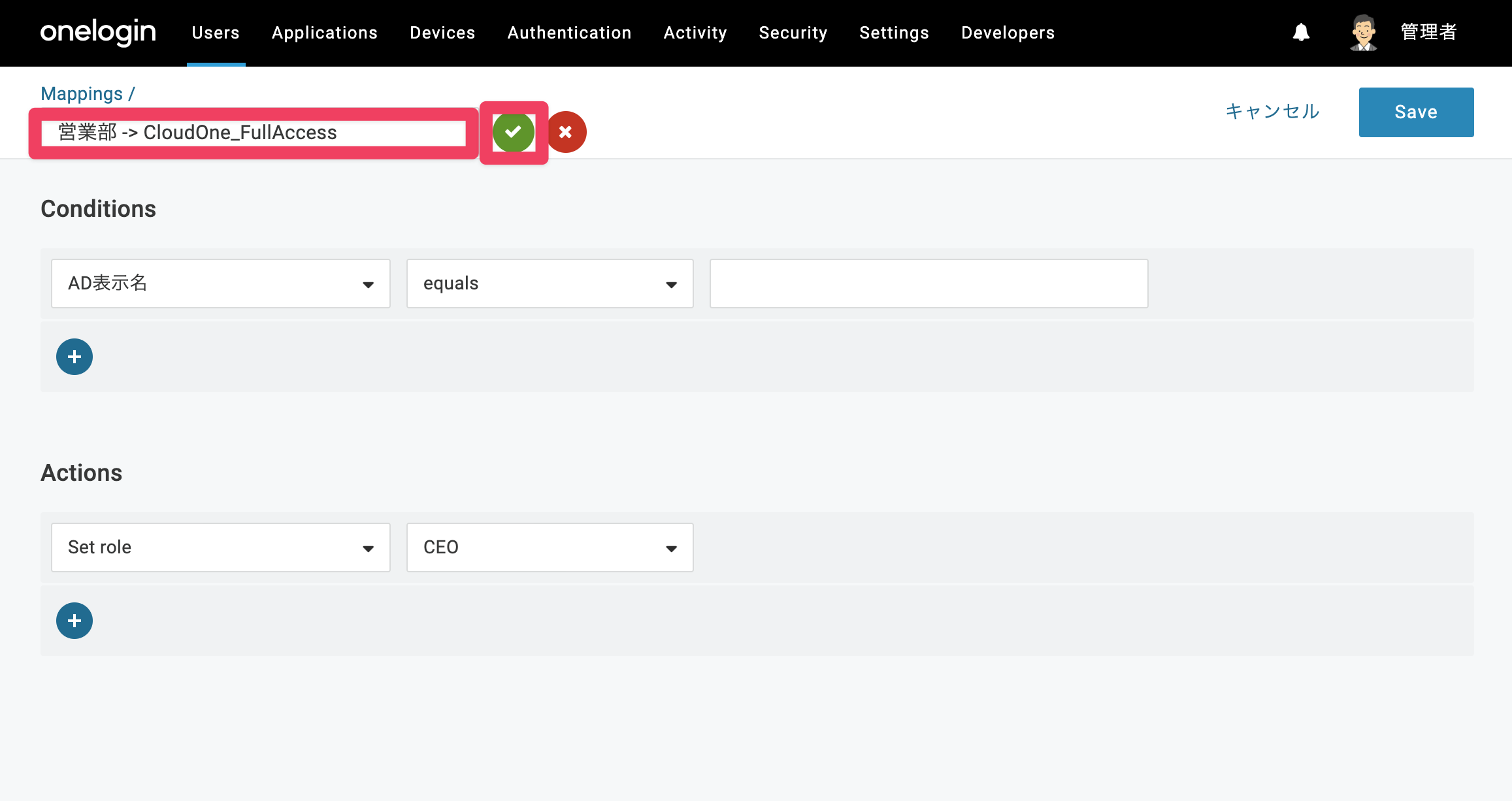Open the notifications bell
This screenshot has width=1512, height=801.
point(1301,32)
